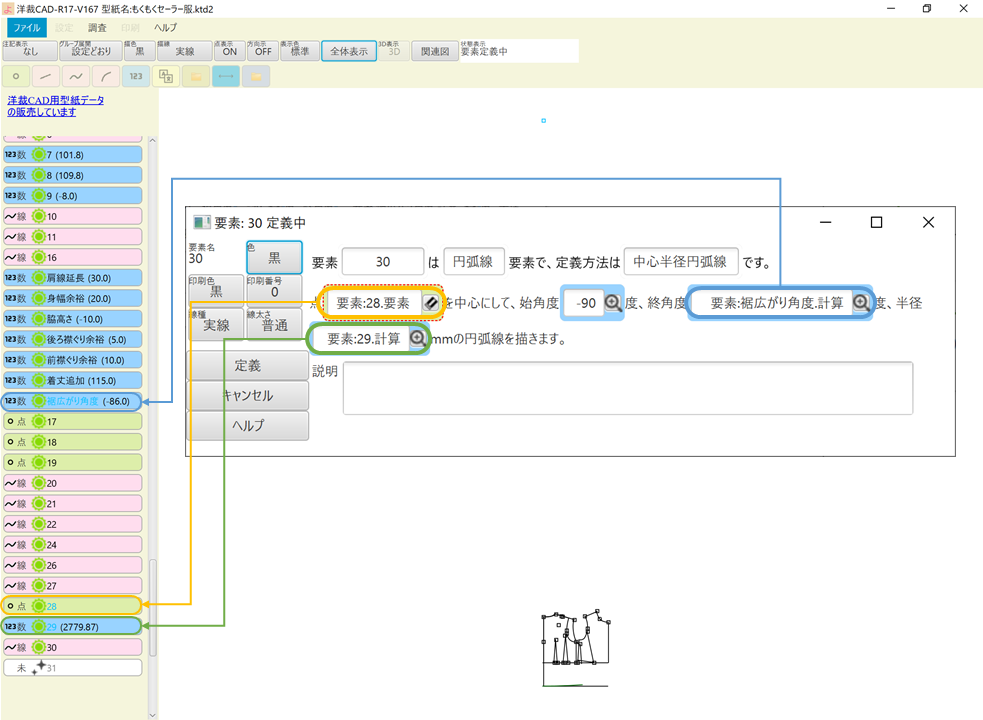Click the 黒 color swatch in the dialog
The image size is (983, 720).
pos(273,258)
